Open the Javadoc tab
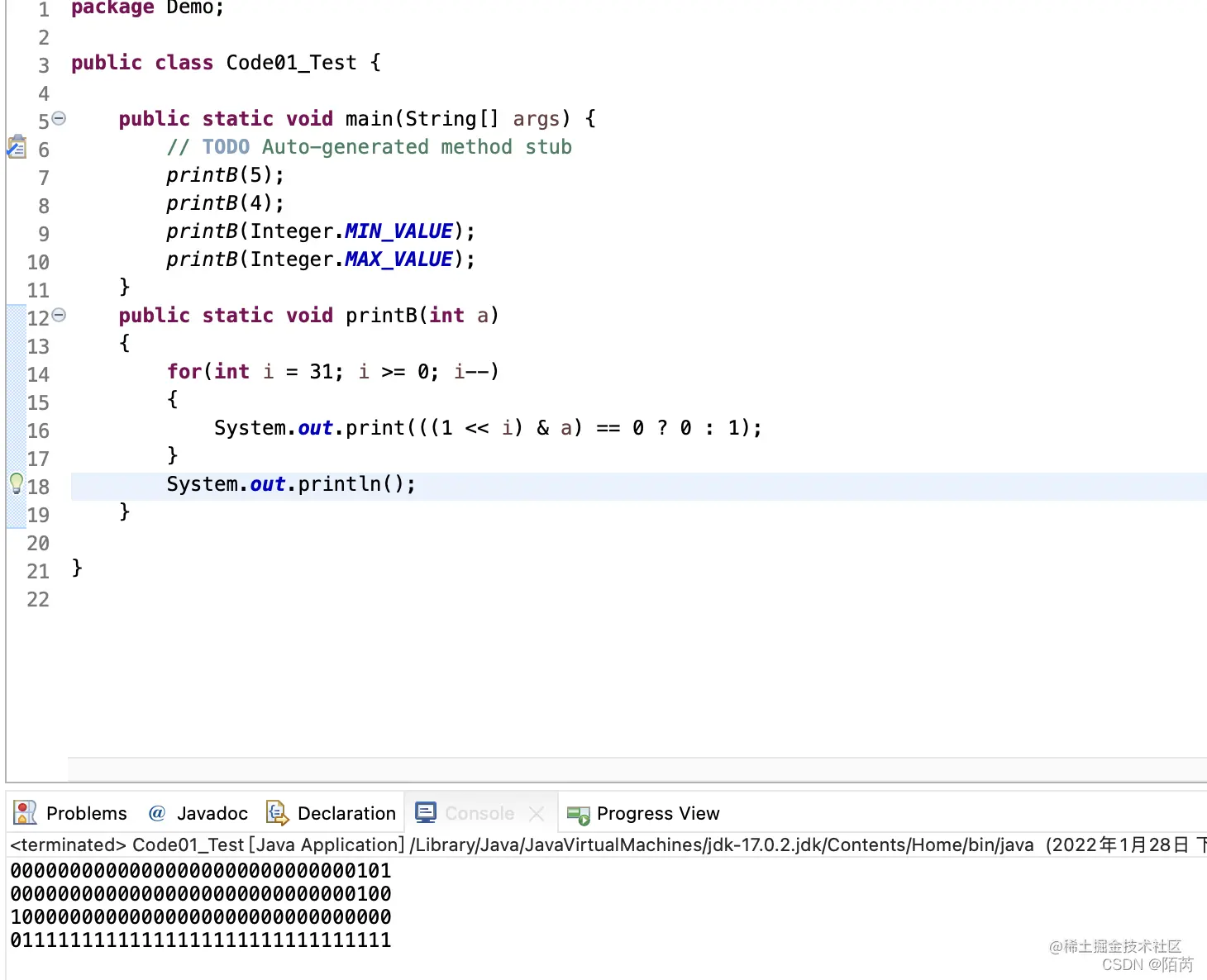This screenshot has width=1207, height=980. coord(198,813)
